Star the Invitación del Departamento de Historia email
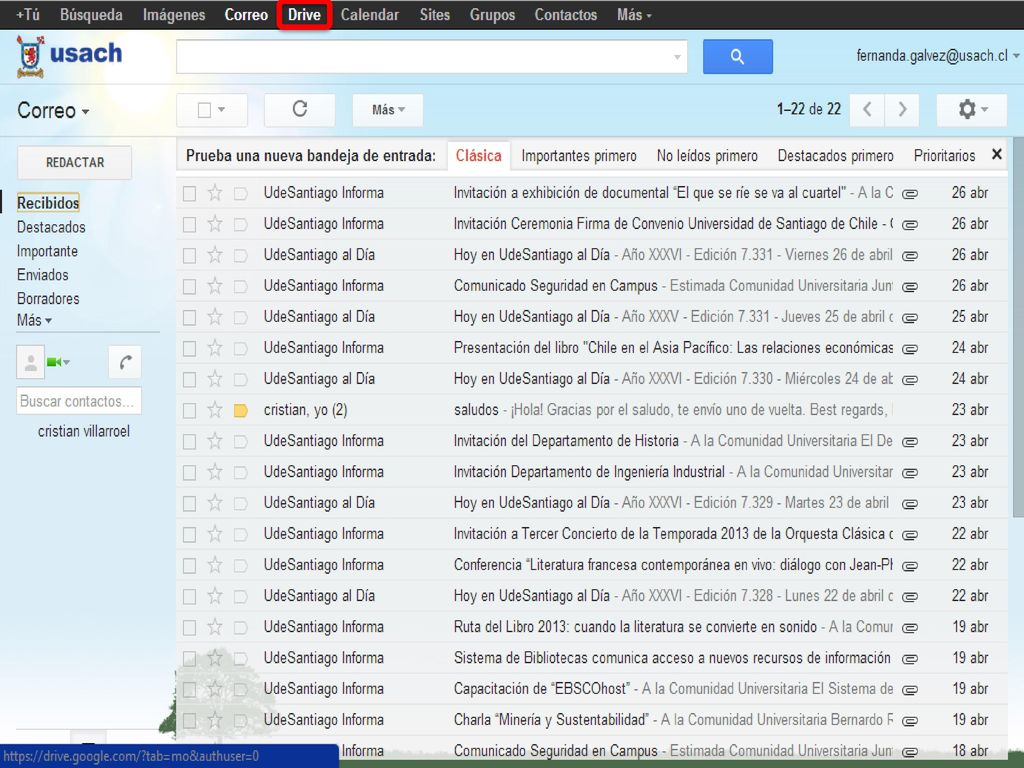This screenshot has height=768, width=1024. 215,441
